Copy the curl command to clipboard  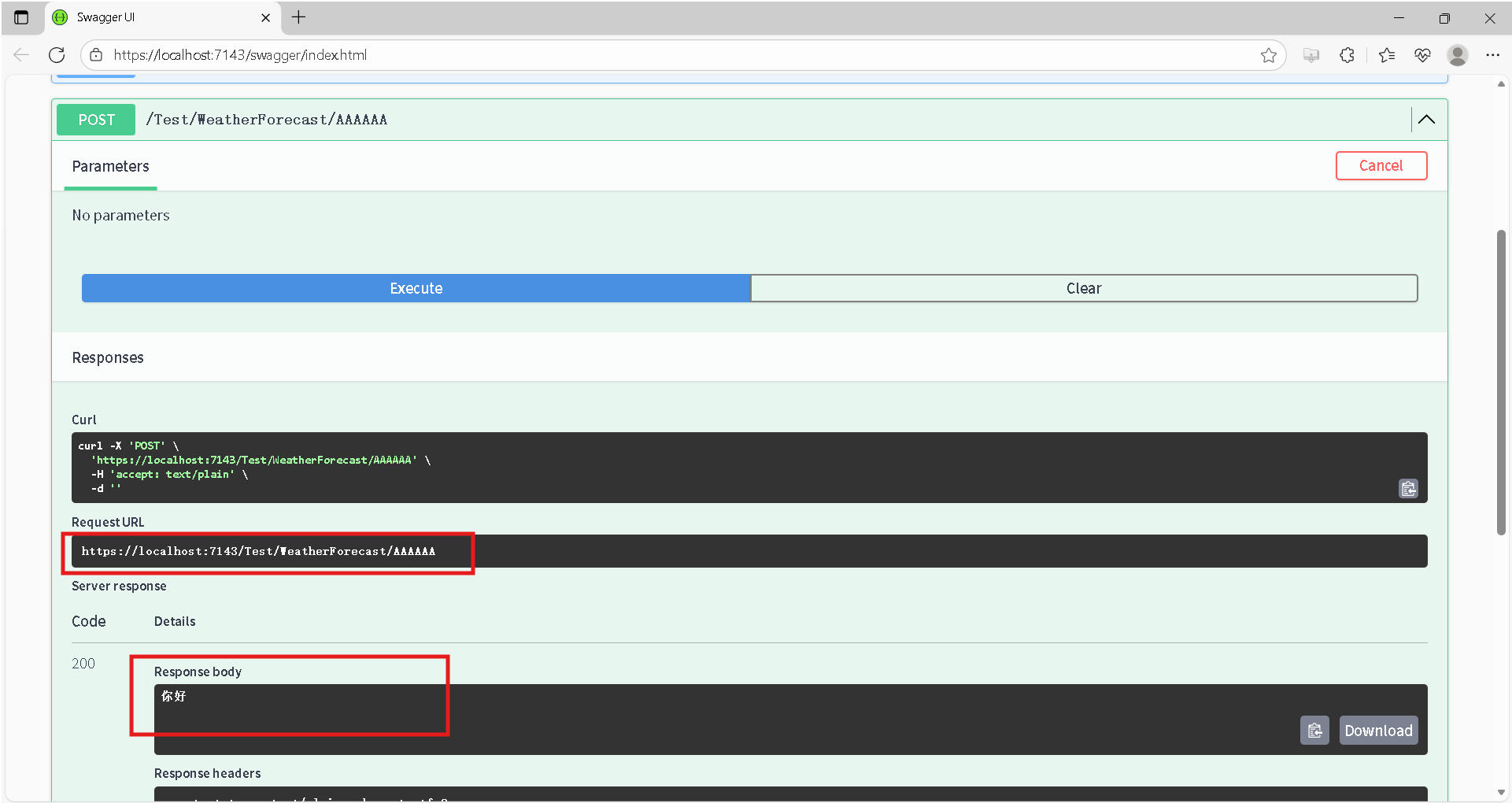1408,489
